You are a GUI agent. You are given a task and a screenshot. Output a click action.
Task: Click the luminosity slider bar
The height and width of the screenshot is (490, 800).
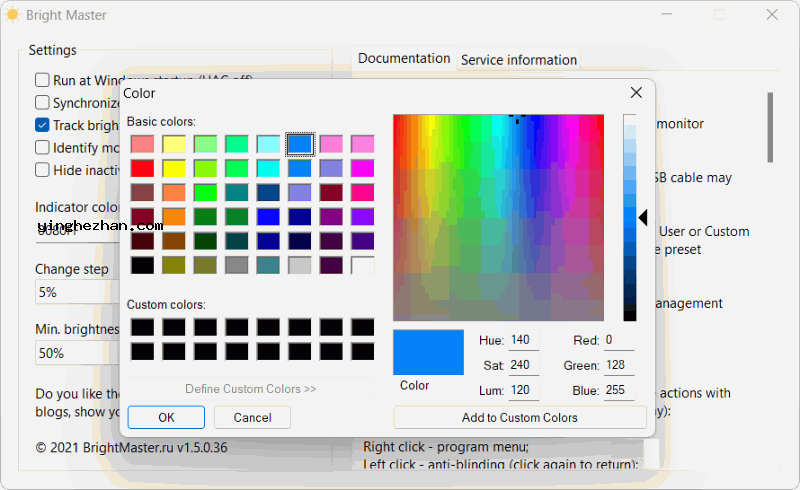[x=630, y=218]
